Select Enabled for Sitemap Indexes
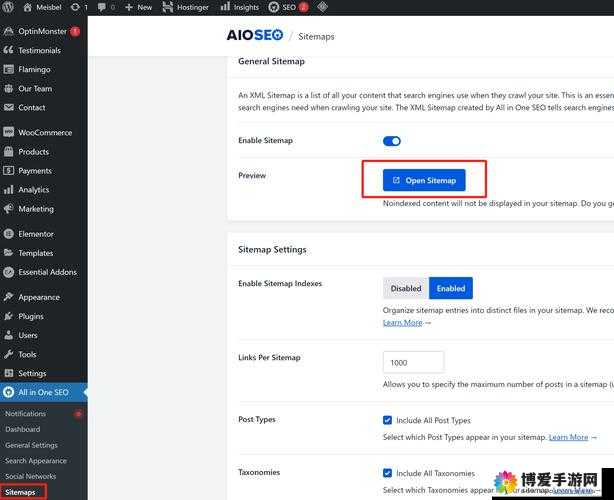Image resolution: width=614 pixels, height=500 pixels. pos(451,288)
